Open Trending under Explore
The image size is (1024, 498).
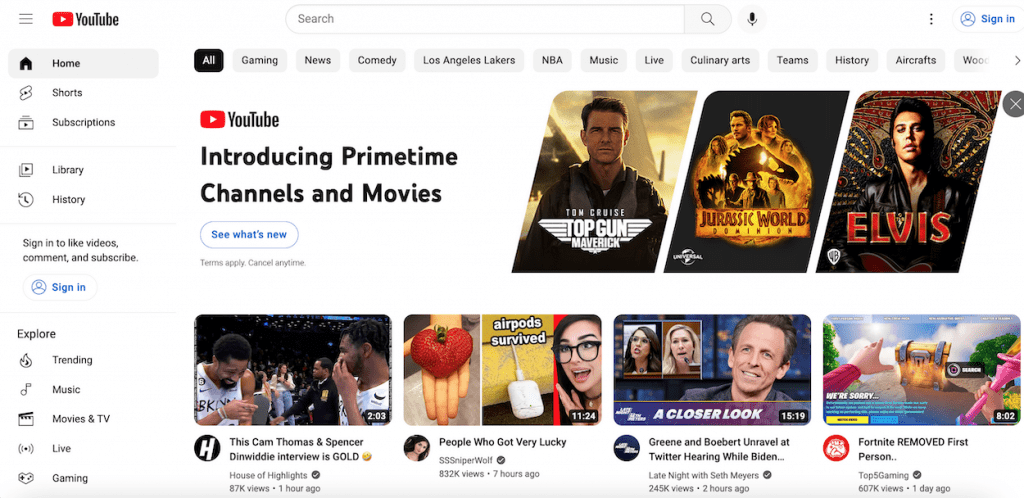(x=83, y=360)
